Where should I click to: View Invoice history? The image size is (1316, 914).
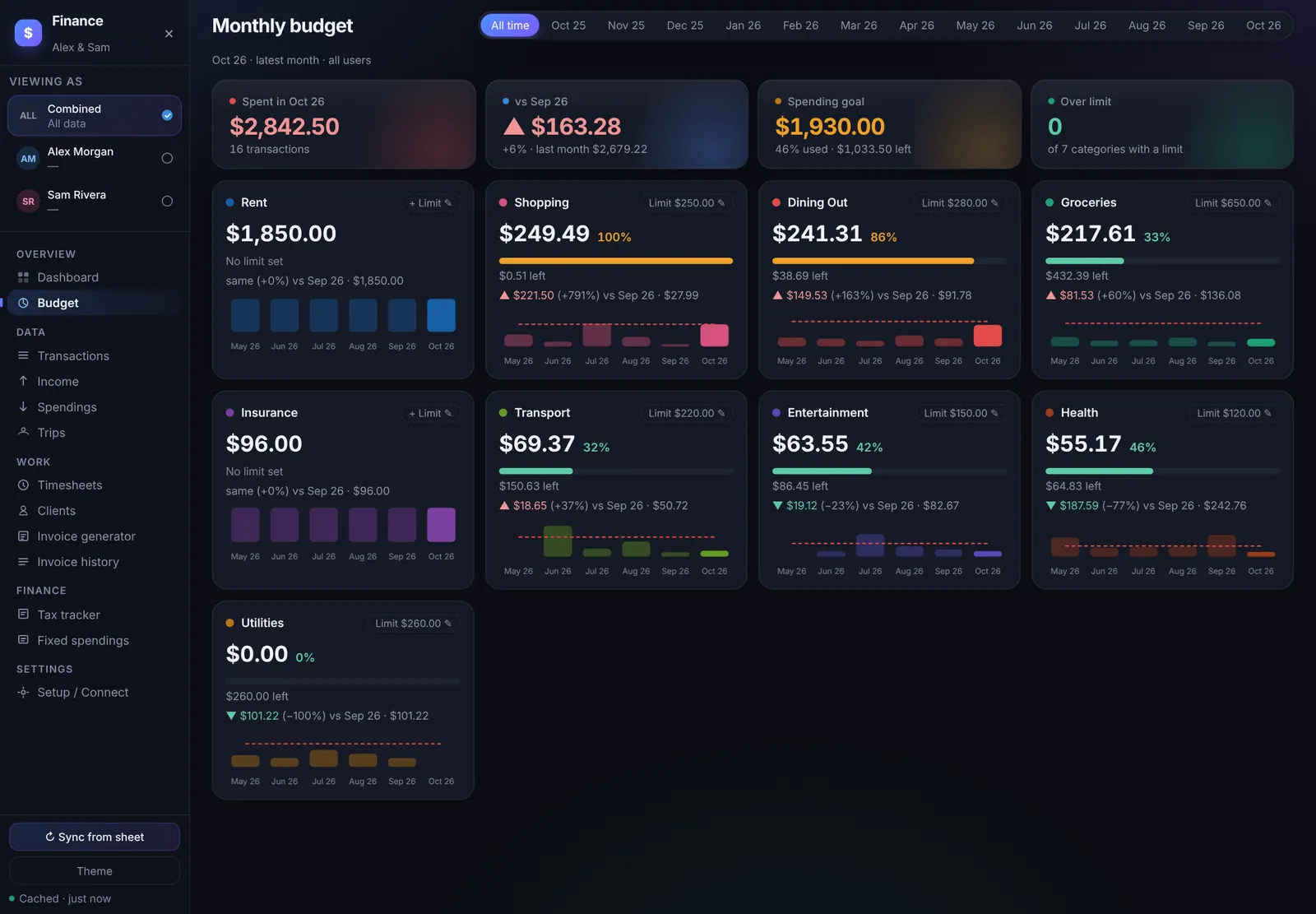pos(95,561)
